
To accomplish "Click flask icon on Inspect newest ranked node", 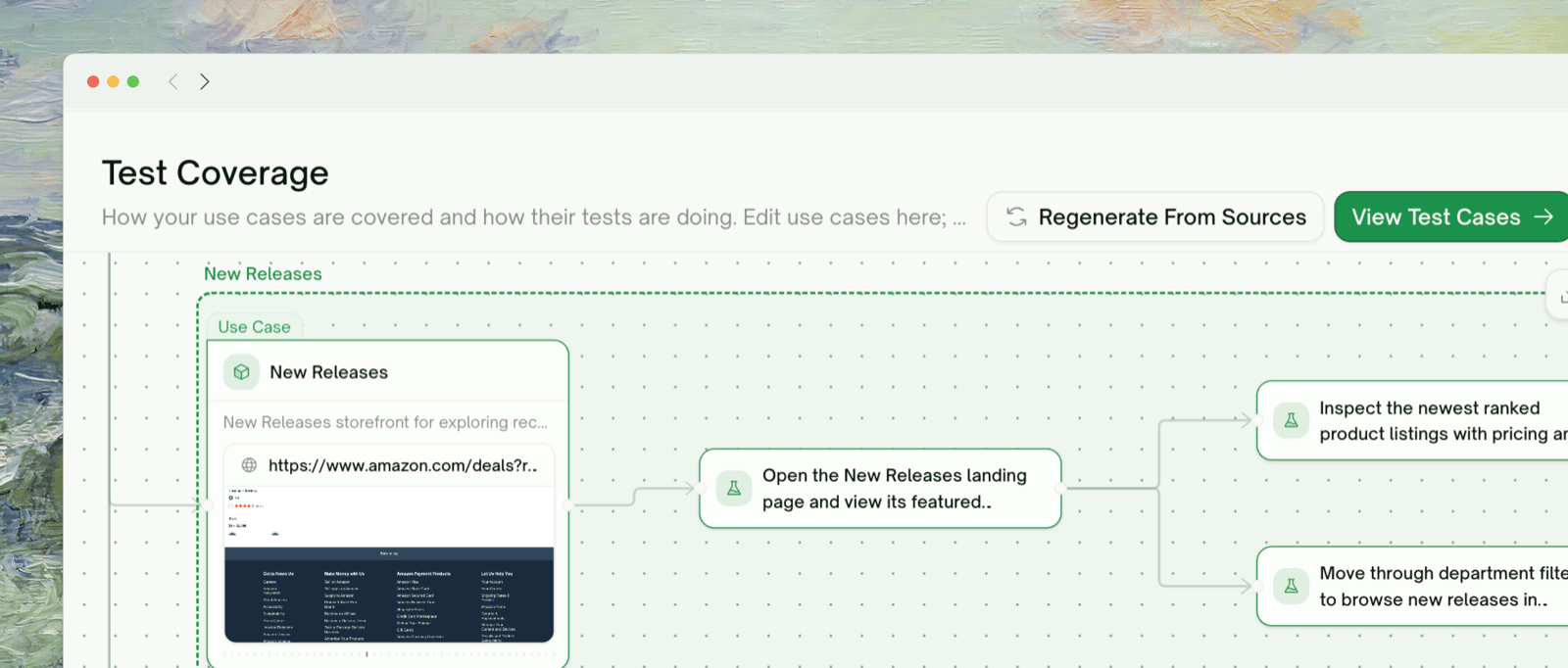I will tap(1291, 420).
